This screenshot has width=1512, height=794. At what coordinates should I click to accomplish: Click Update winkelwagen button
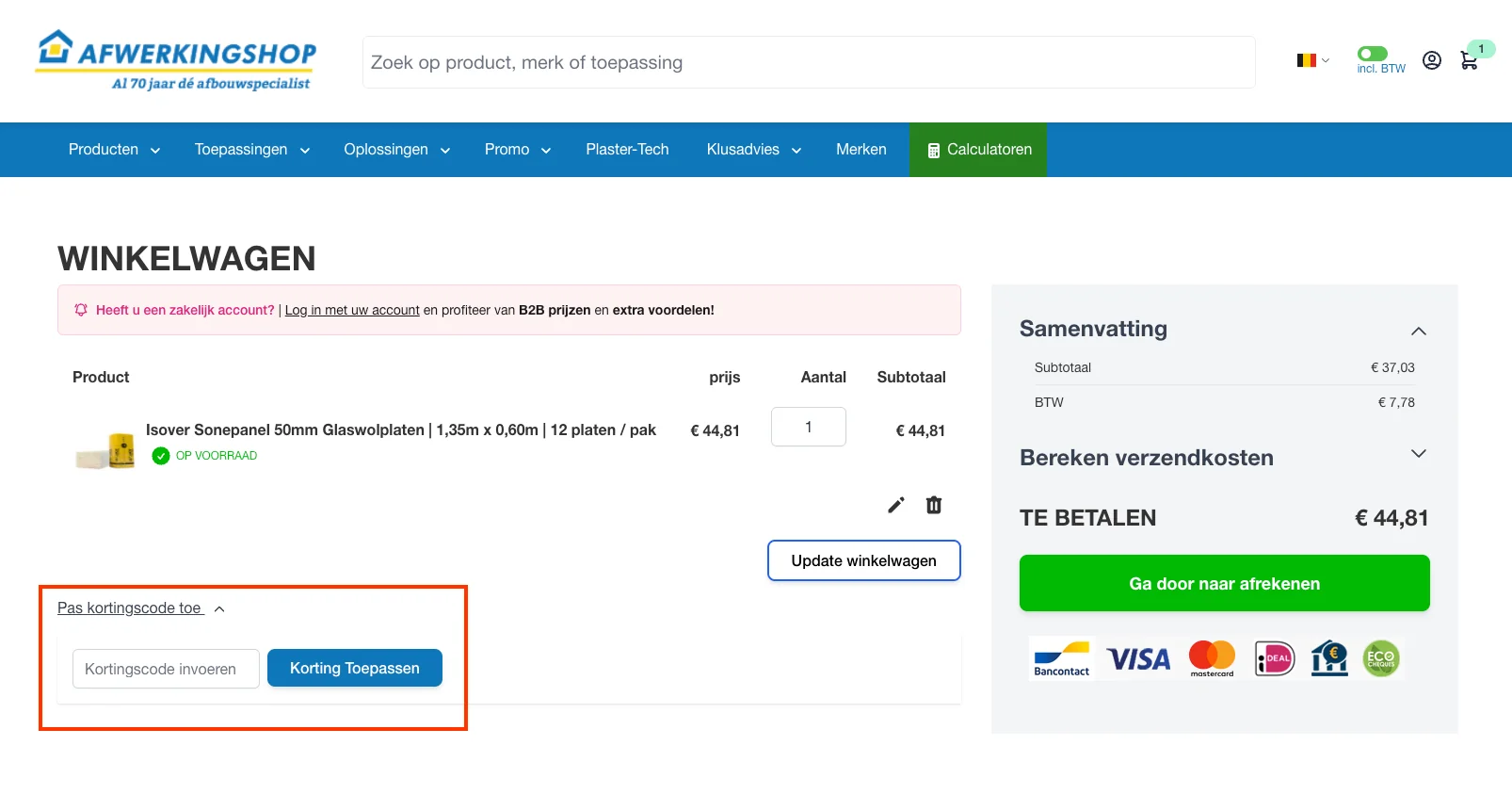864,560
